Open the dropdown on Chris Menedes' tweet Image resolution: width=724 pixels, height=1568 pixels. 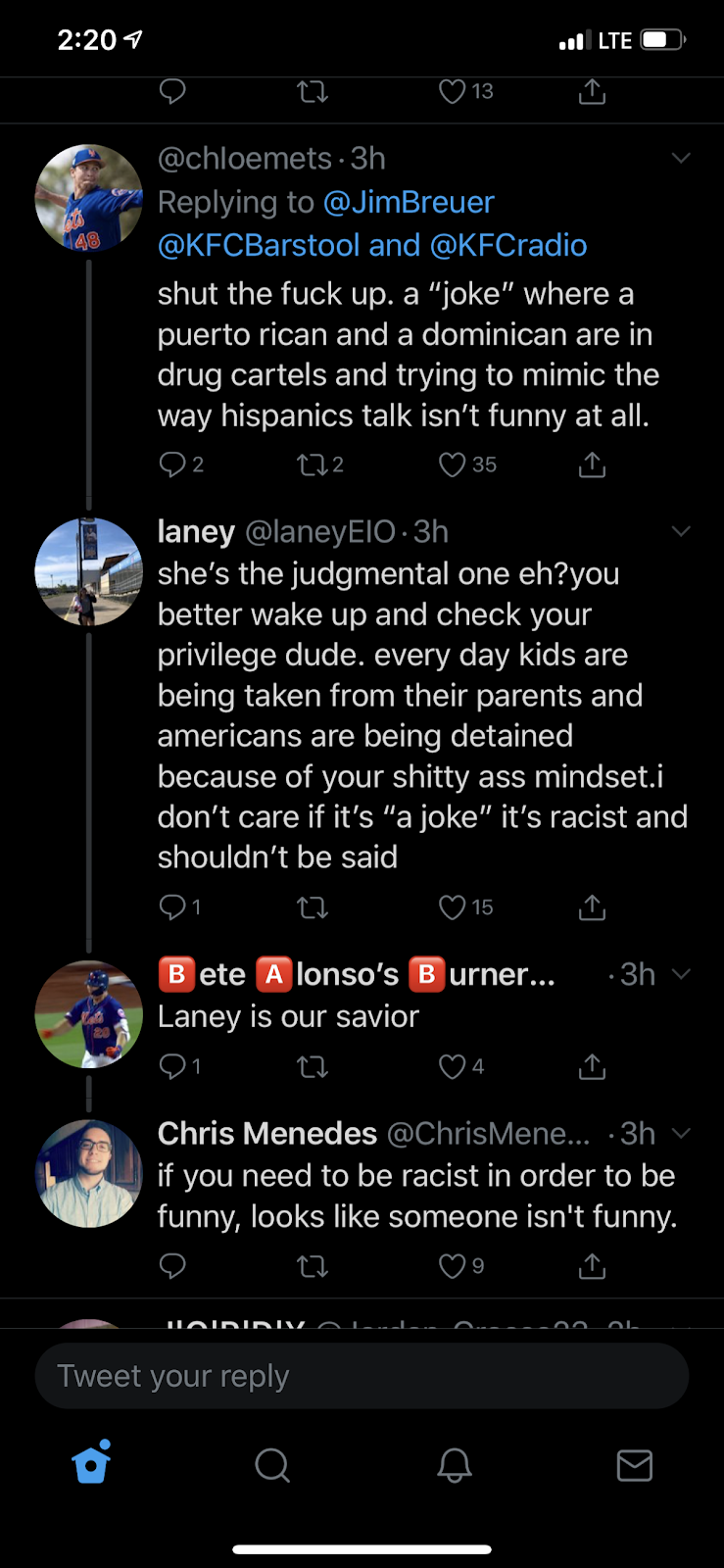681,1133
